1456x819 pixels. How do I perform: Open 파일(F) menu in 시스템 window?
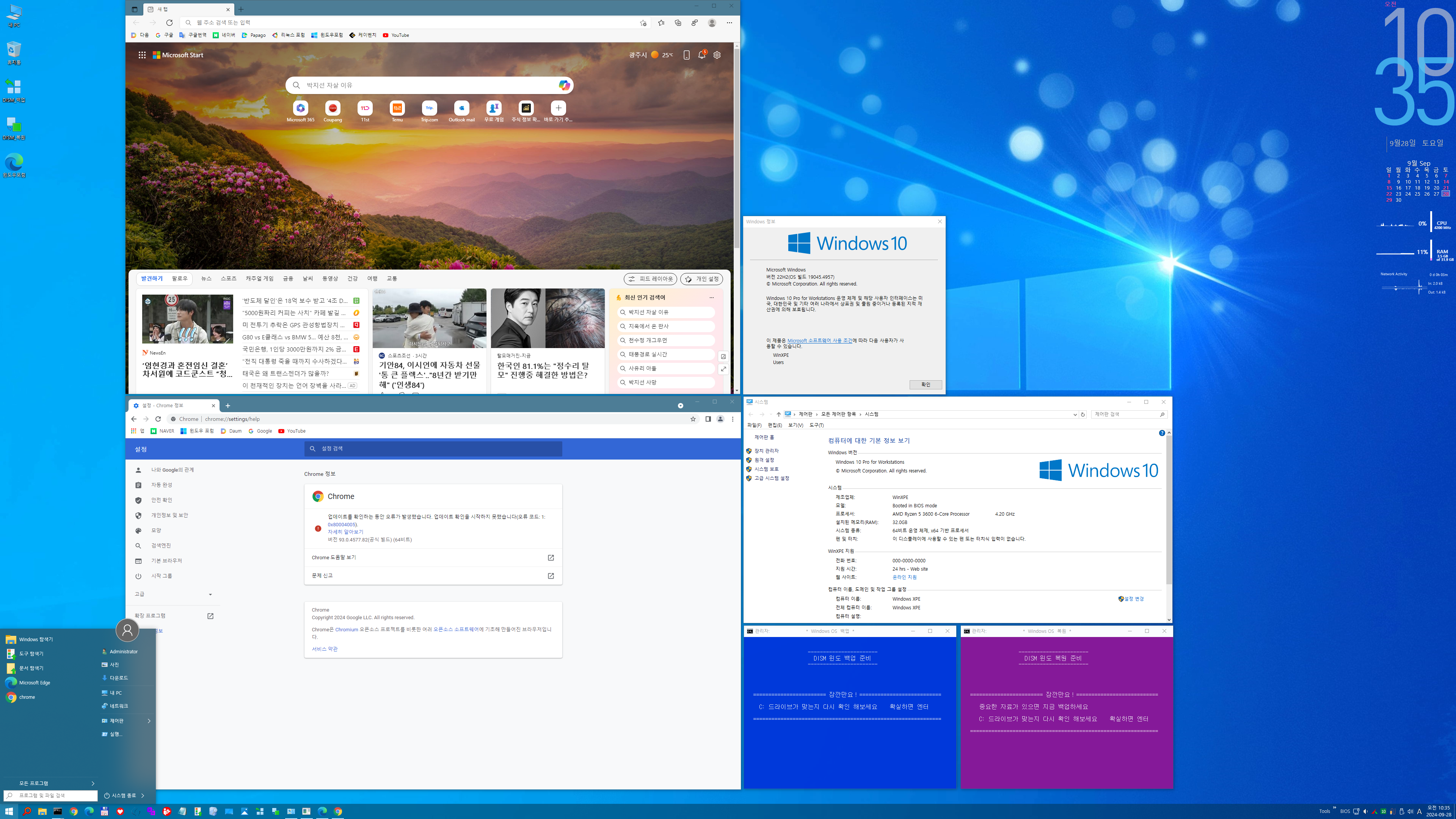pos(754,425)
